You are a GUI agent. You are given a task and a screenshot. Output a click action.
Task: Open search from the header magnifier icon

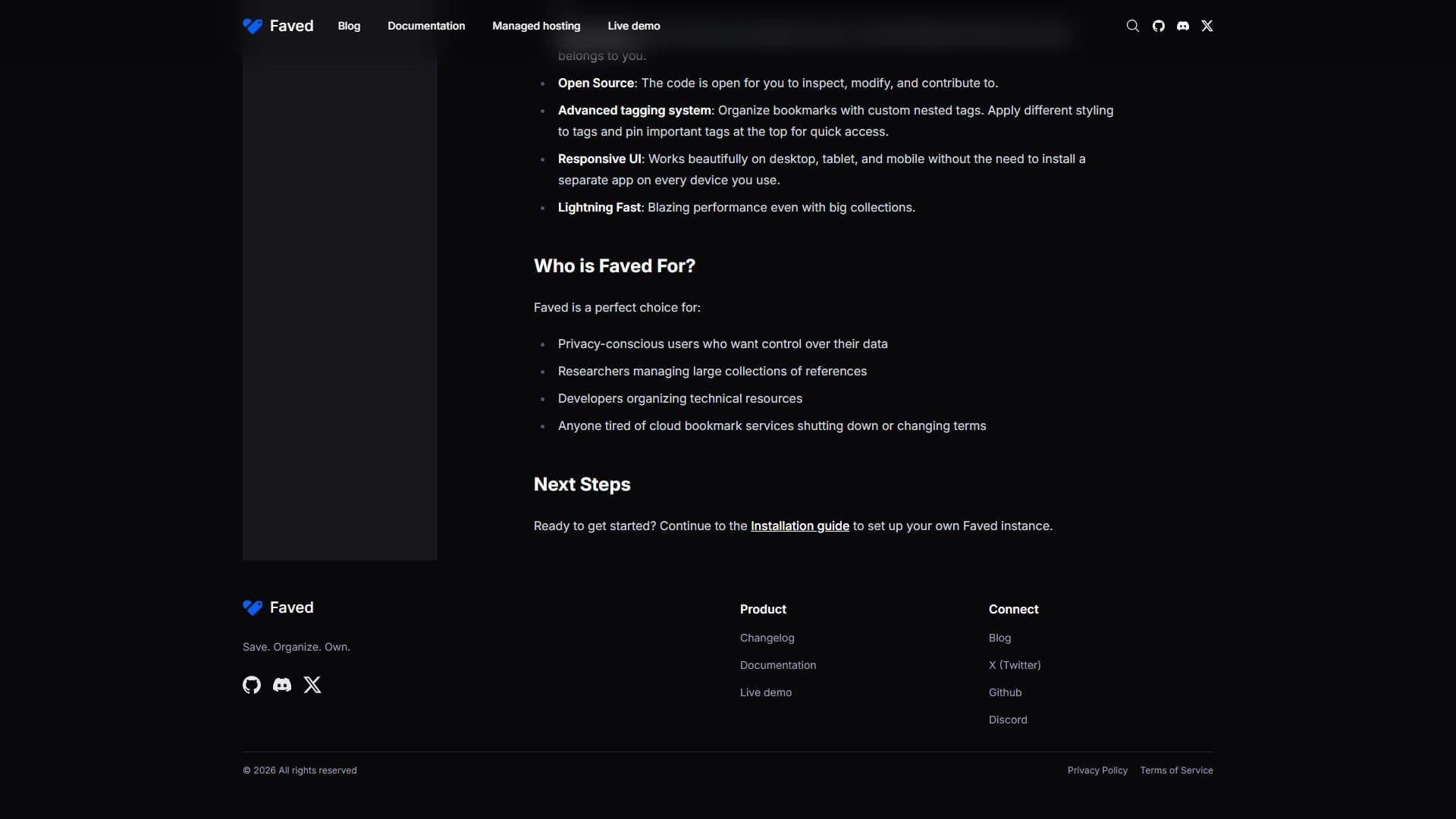(1132, 26)
